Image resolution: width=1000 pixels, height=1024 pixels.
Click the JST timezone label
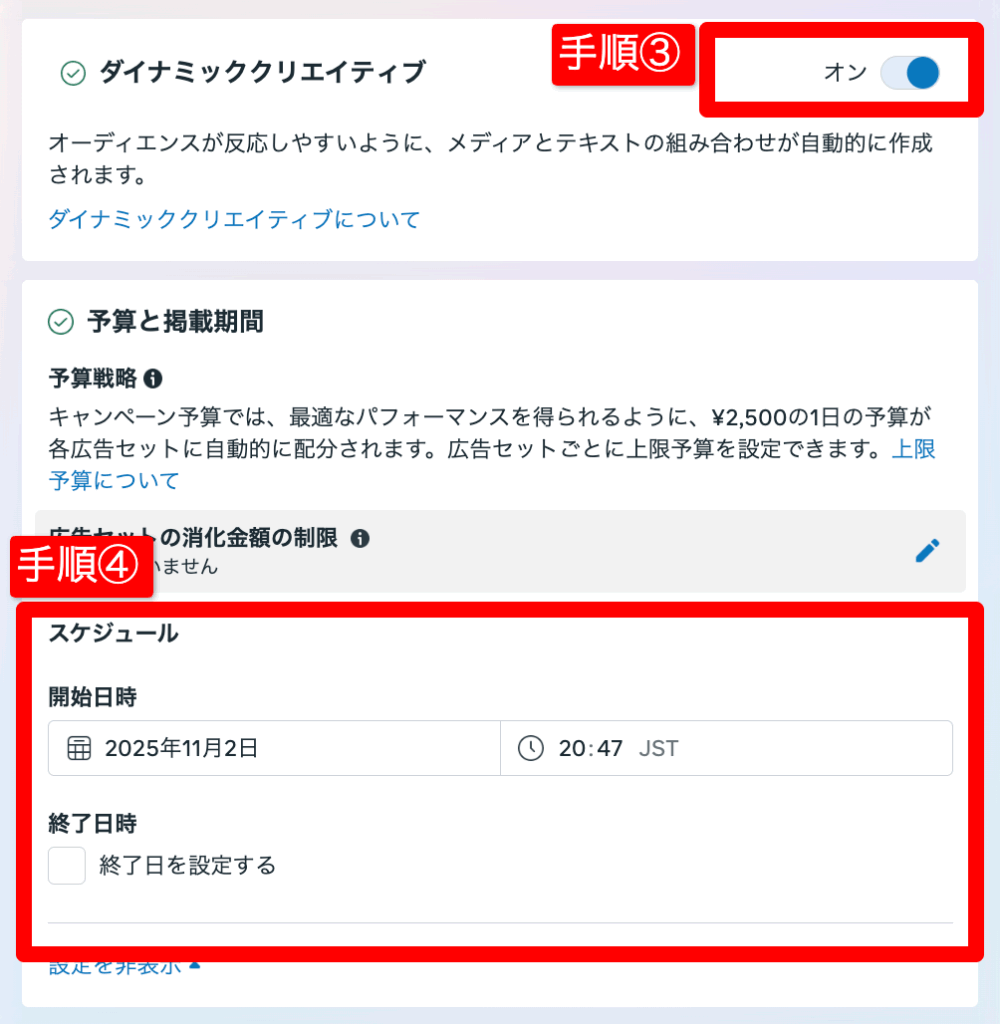tap(658, 748)
